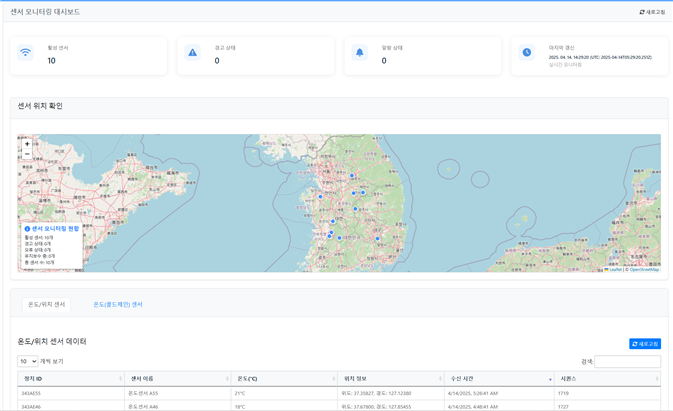This screenshot has width=673, height=411.
Task: Click the 센서 모니터링 대시보드 page title
Action: pyautogui.click(x=45, y=12)
